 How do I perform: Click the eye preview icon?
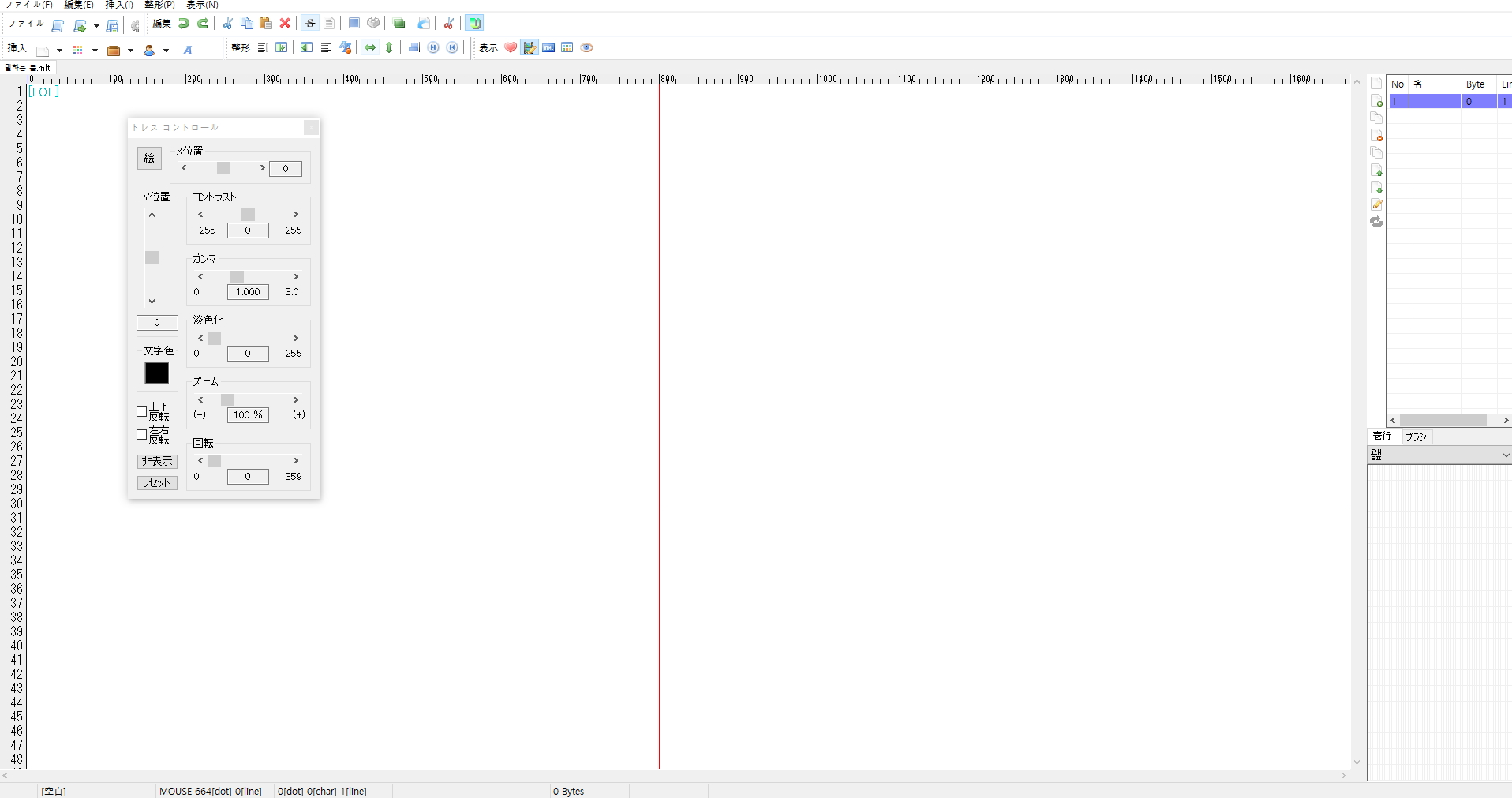pyautogui.click(x=586, y=48)
